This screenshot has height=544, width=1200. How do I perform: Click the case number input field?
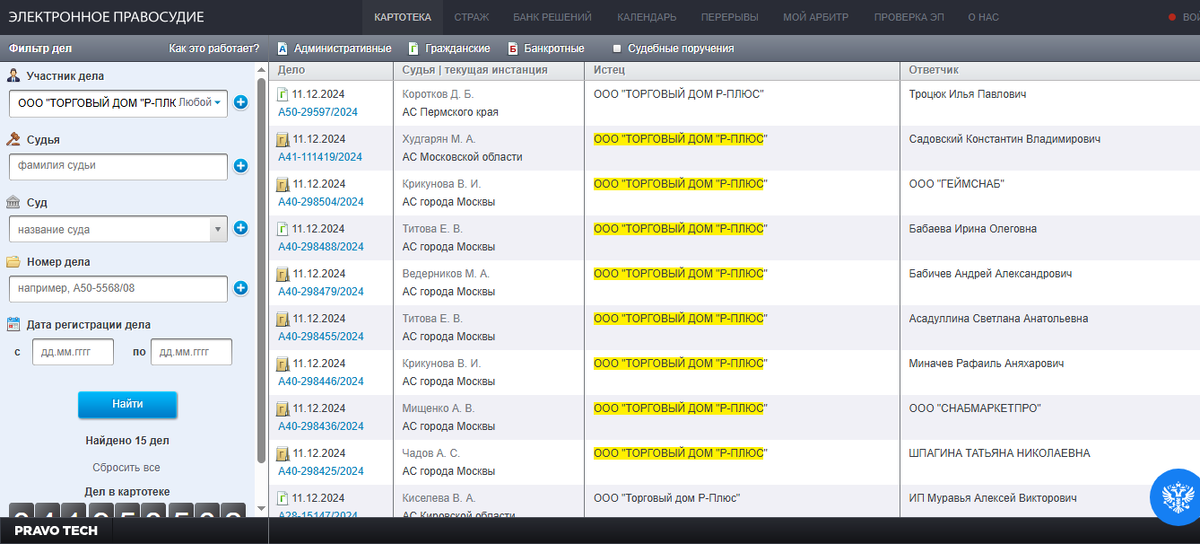118,289
